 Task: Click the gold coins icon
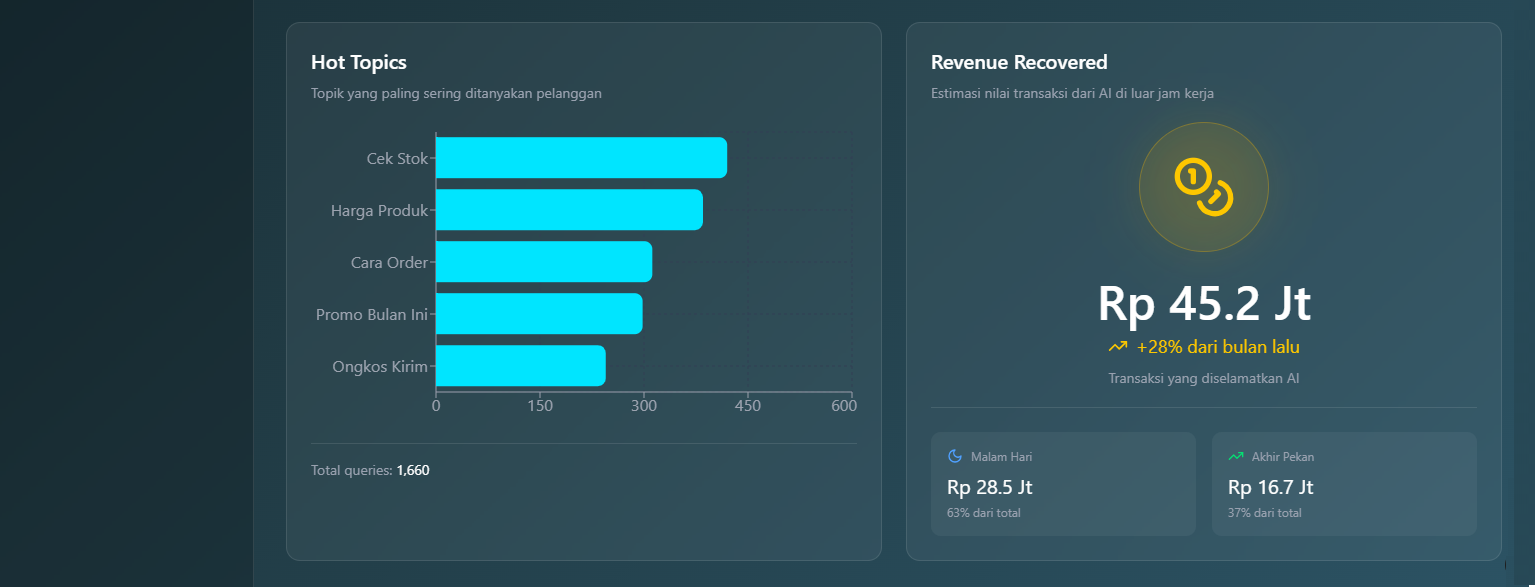pos(1203,187)
